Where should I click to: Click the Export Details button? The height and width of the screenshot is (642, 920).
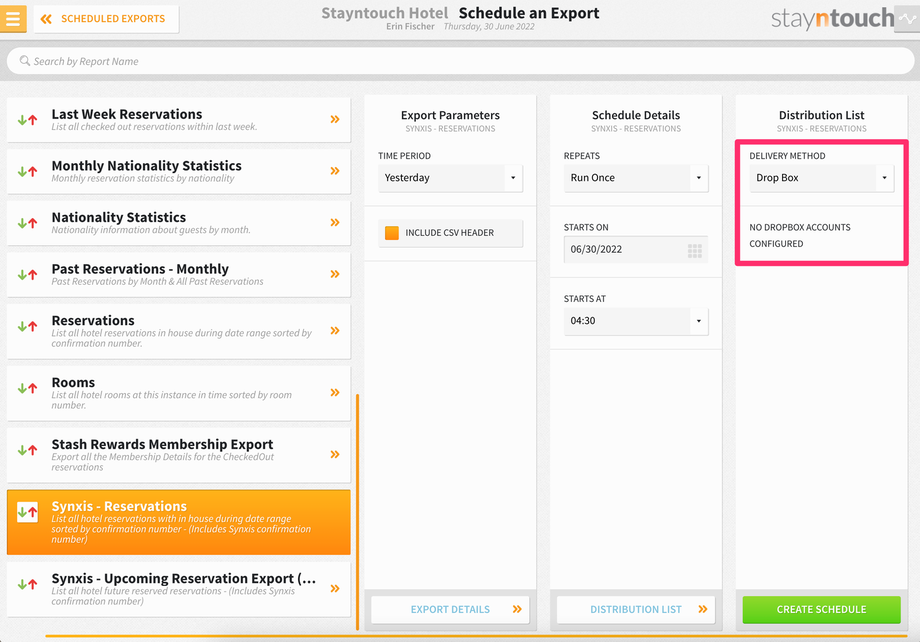pos(451,610)
